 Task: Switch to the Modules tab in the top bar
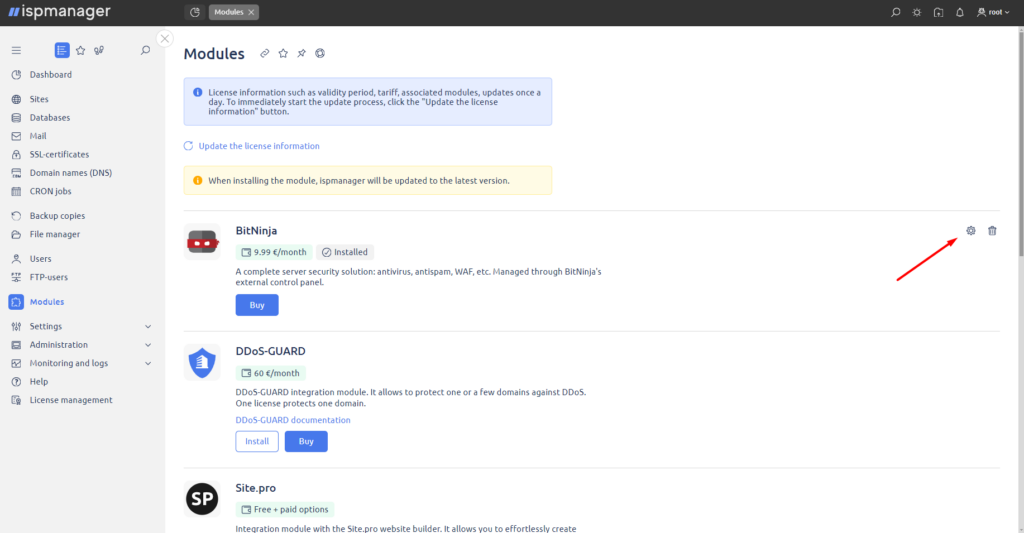click(229, 12)
